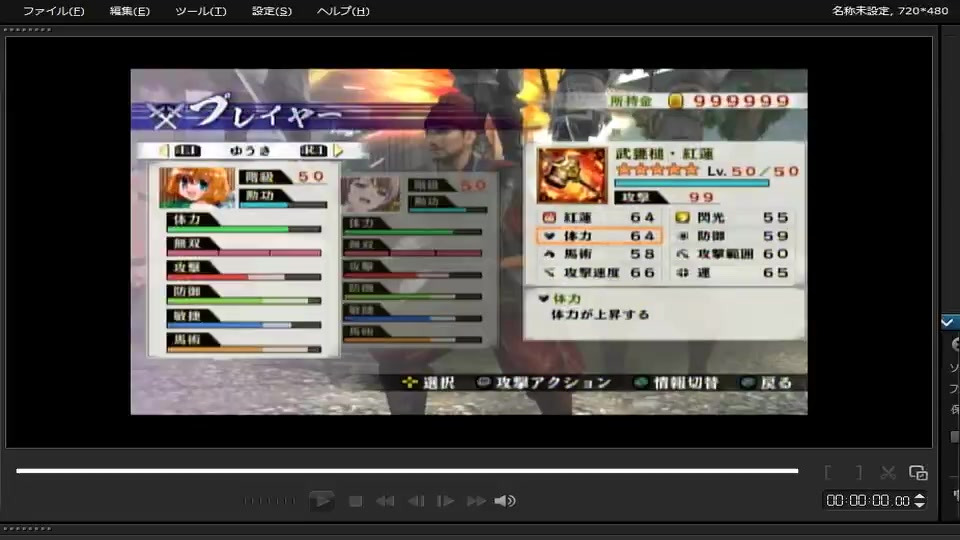
Task: Click the 00:00:00.00 timecode field
Action: pyautogui.click(x=868, y=501)
